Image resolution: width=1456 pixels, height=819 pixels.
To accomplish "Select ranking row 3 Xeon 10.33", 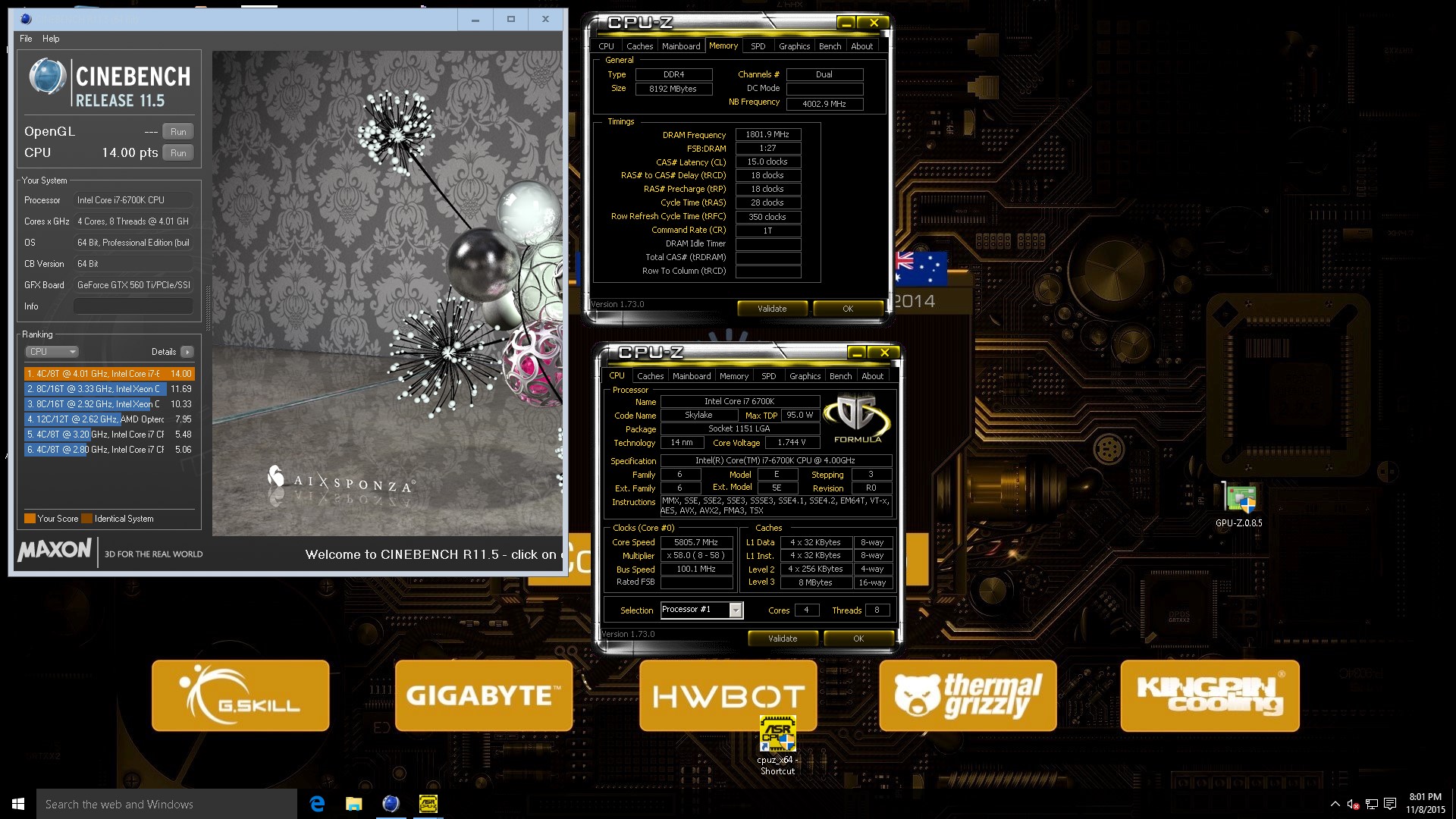I will (109, 404).
